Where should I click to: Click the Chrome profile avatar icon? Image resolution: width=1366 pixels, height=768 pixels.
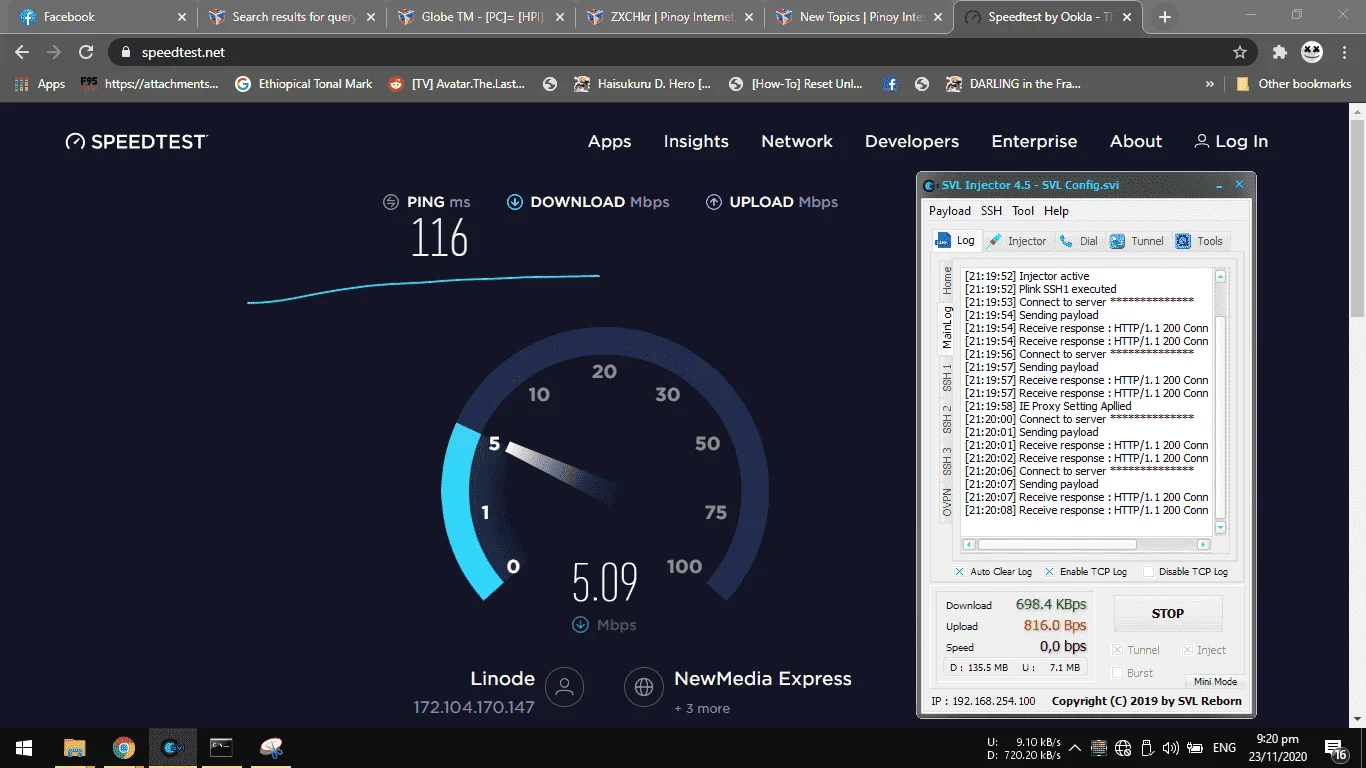(x=1312, y=52)
